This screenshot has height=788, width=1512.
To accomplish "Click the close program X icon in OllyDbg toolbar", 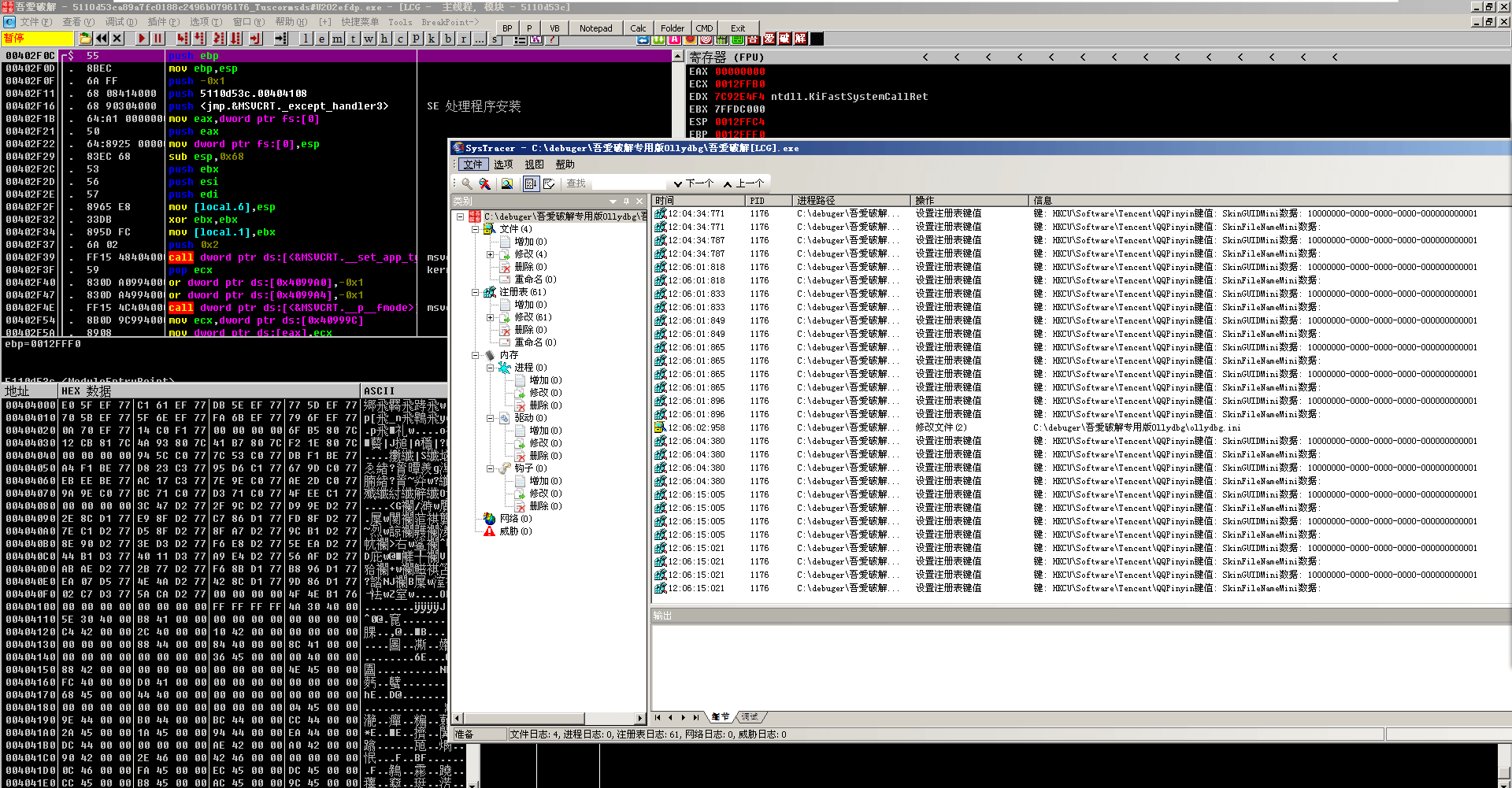I will click(x=117, y=38).
